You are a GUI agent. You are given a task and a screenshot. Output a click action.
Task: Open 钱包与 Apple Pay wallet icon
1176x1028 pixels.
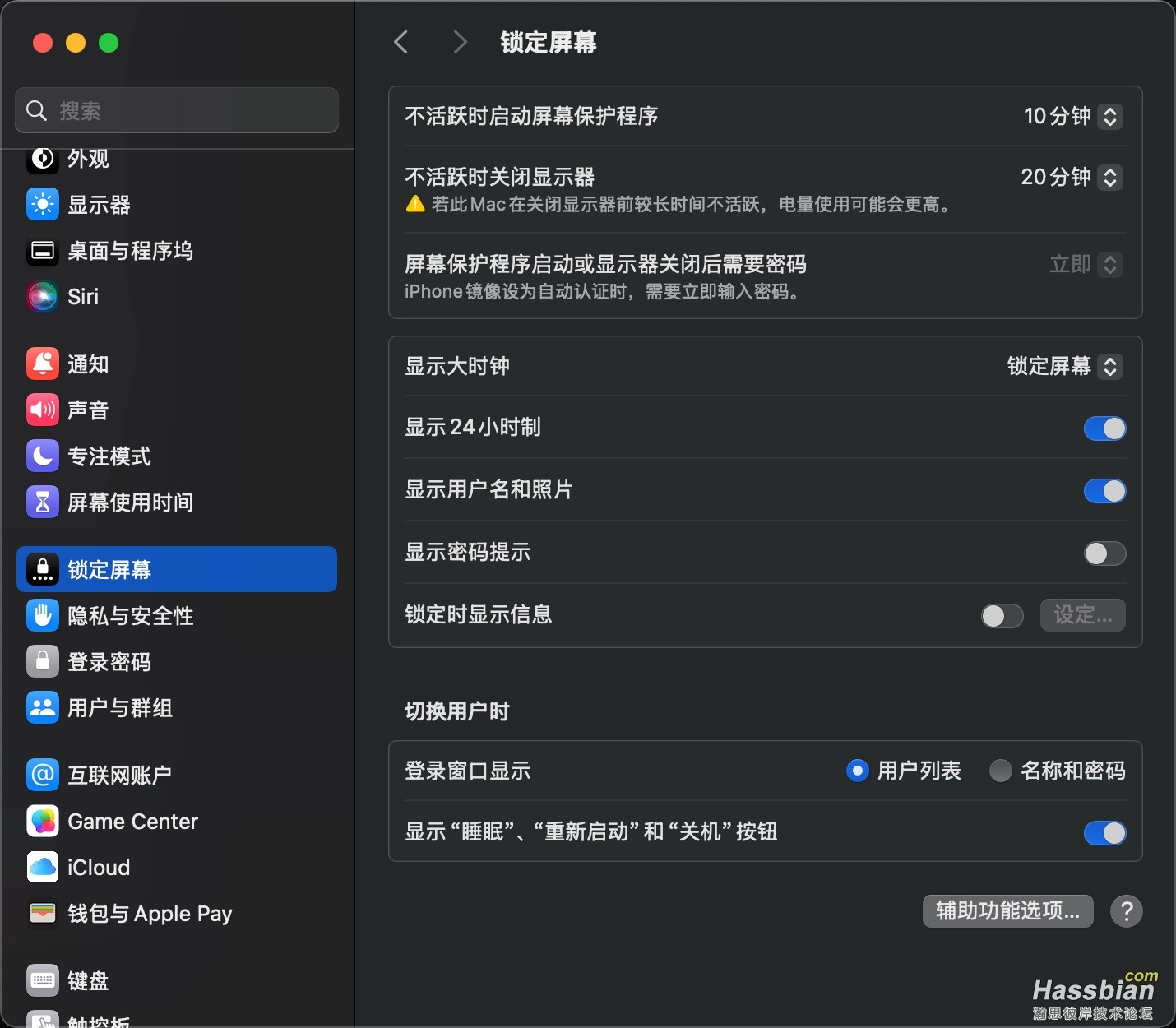[x=43, y=913]
